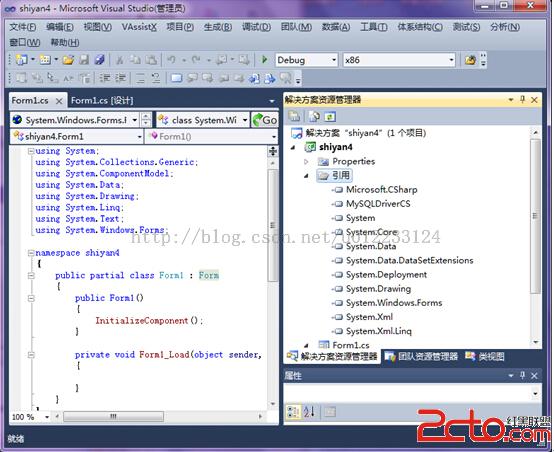Image resolution: width=554 pixels, height=452 pixels.
Task: Click Property Pages icon in Properties panel
Action: pyautogui.click(x=330, y=411)
